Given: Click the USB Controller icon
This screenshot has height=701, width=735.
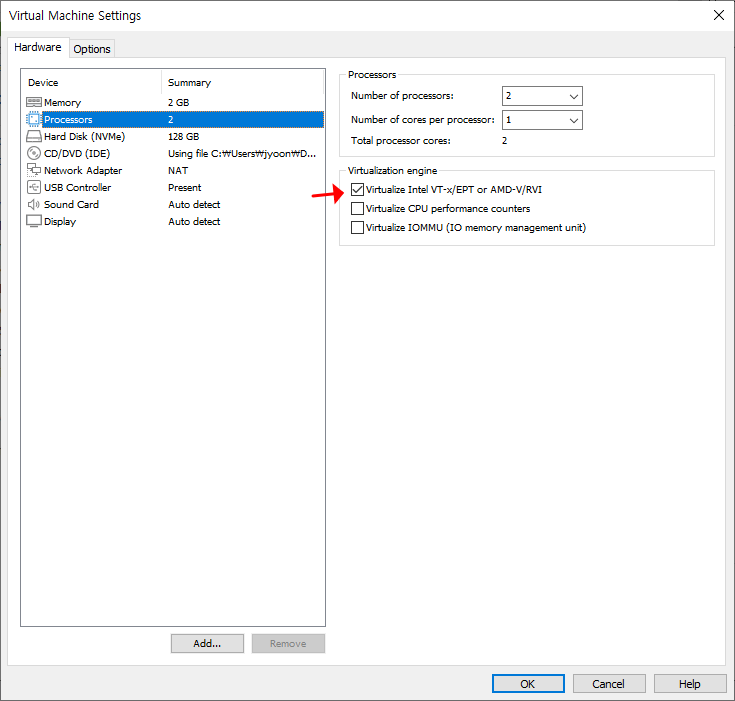Looking at the screenshot, I should pos(34,187).
